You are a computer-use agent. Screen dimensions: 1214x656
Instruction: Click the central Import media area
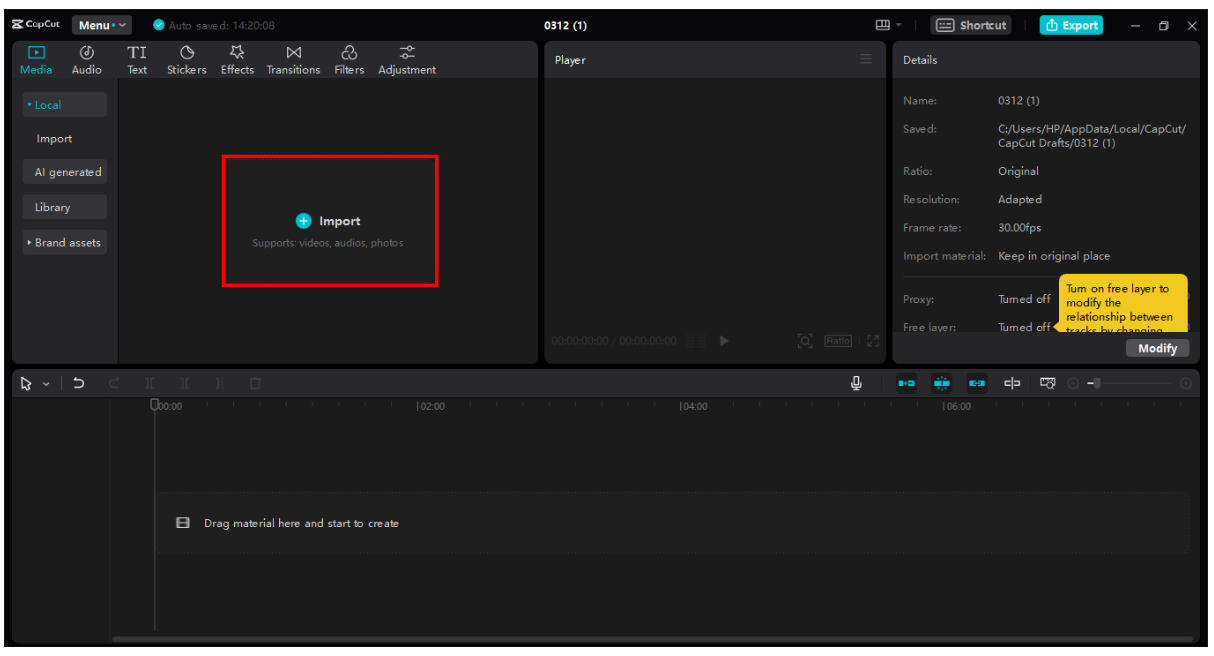(330, 221)
